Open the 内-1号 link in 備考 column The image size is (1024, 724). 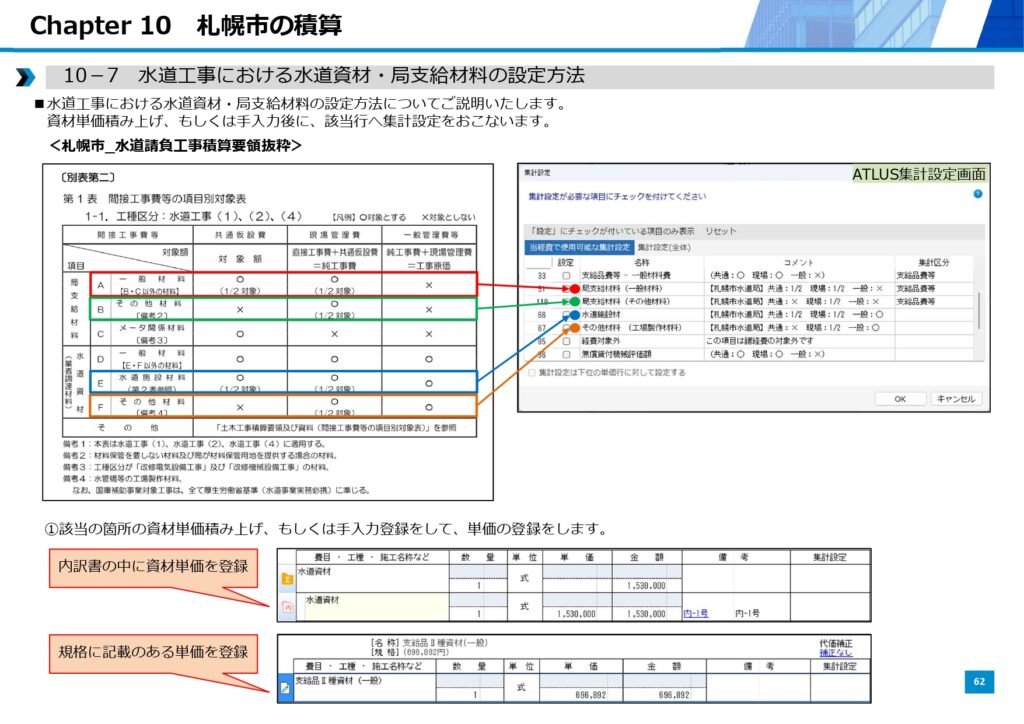pos(696,614)
